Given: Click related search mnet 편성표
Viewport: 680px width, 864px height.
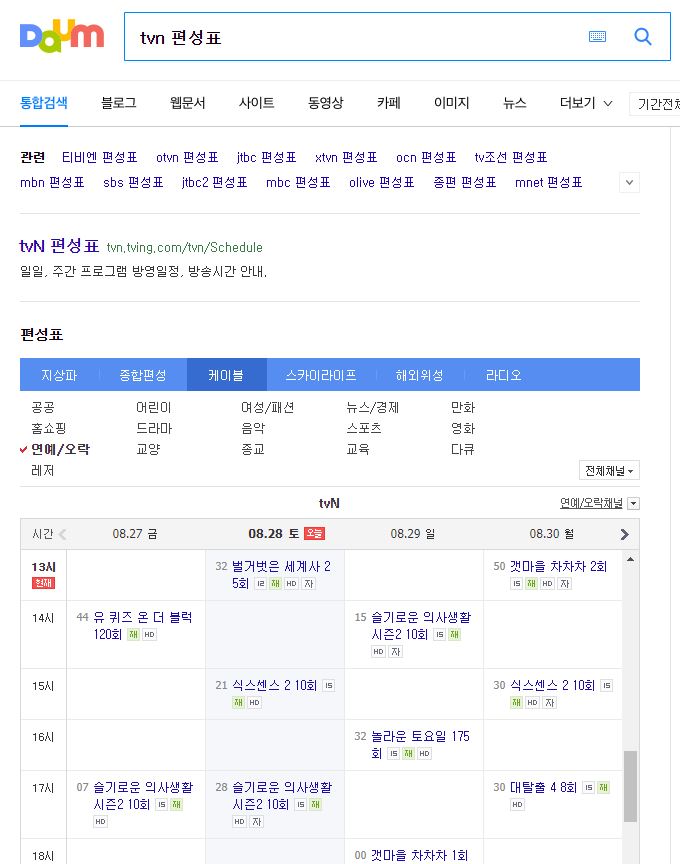Looking at the screenshot, I should click(x=548, y=182).
